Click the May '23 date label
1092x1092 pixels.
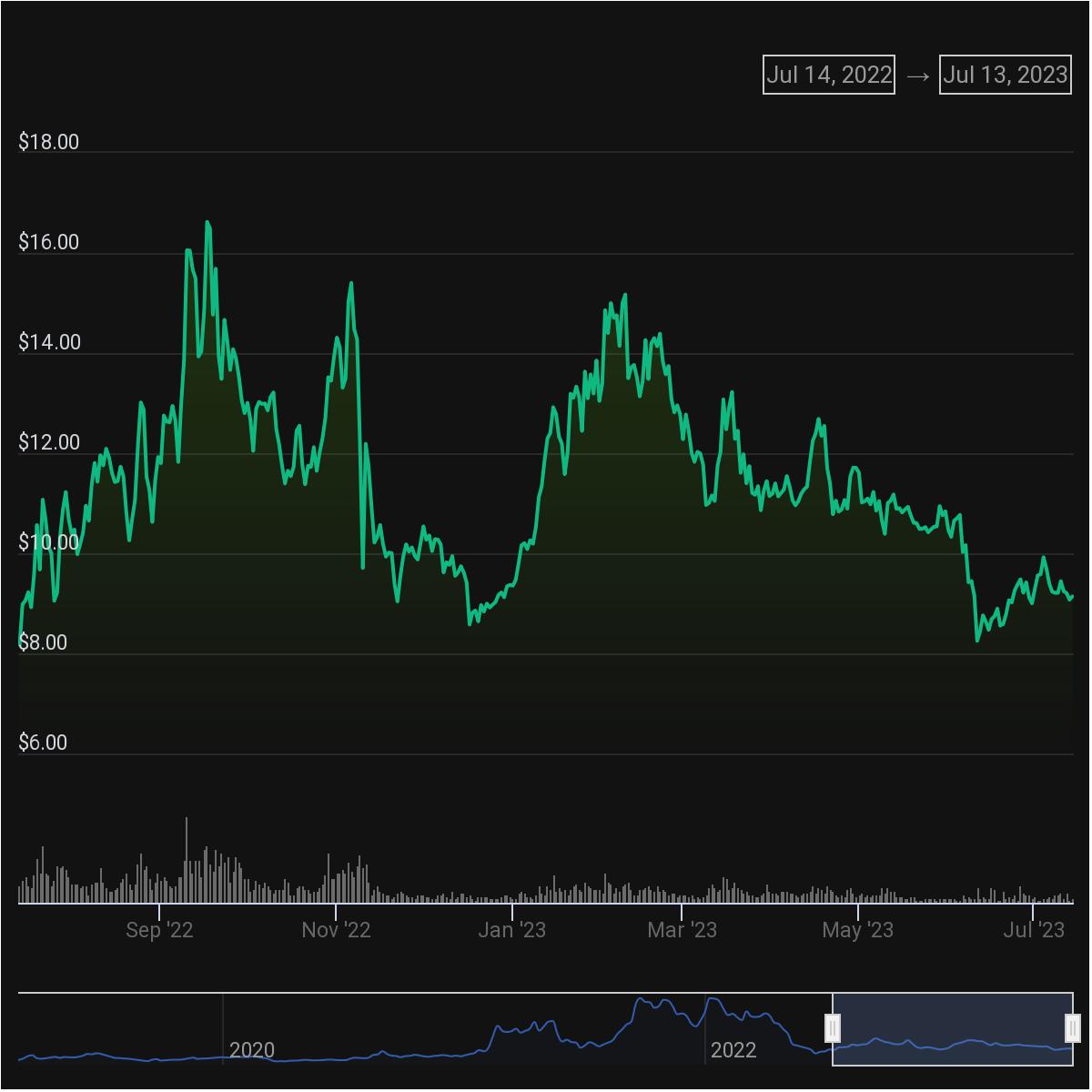(x=858, y=930)
